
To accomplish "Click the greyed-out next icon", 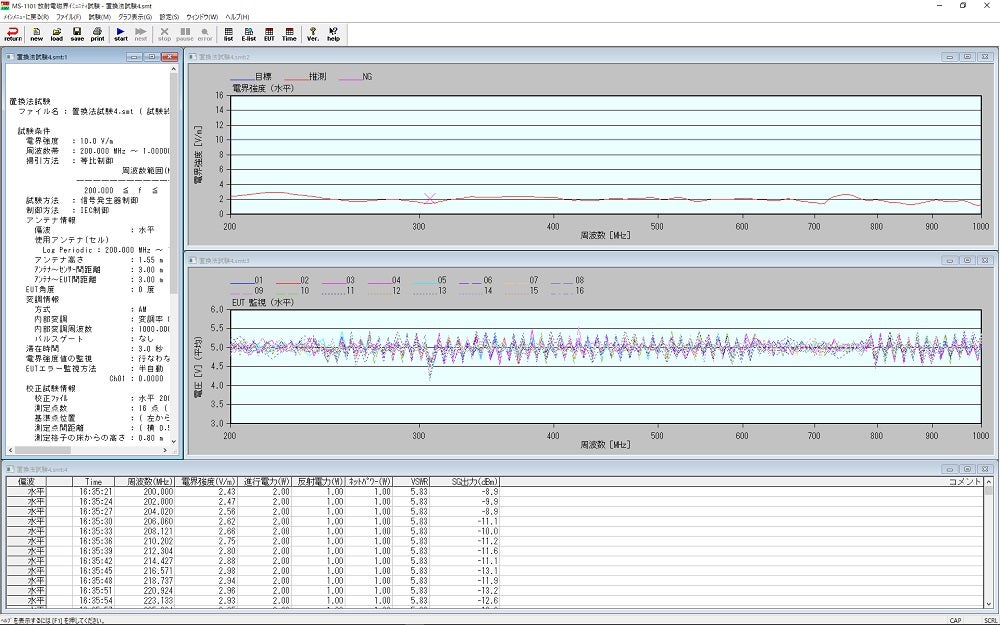I will point(141,34).
